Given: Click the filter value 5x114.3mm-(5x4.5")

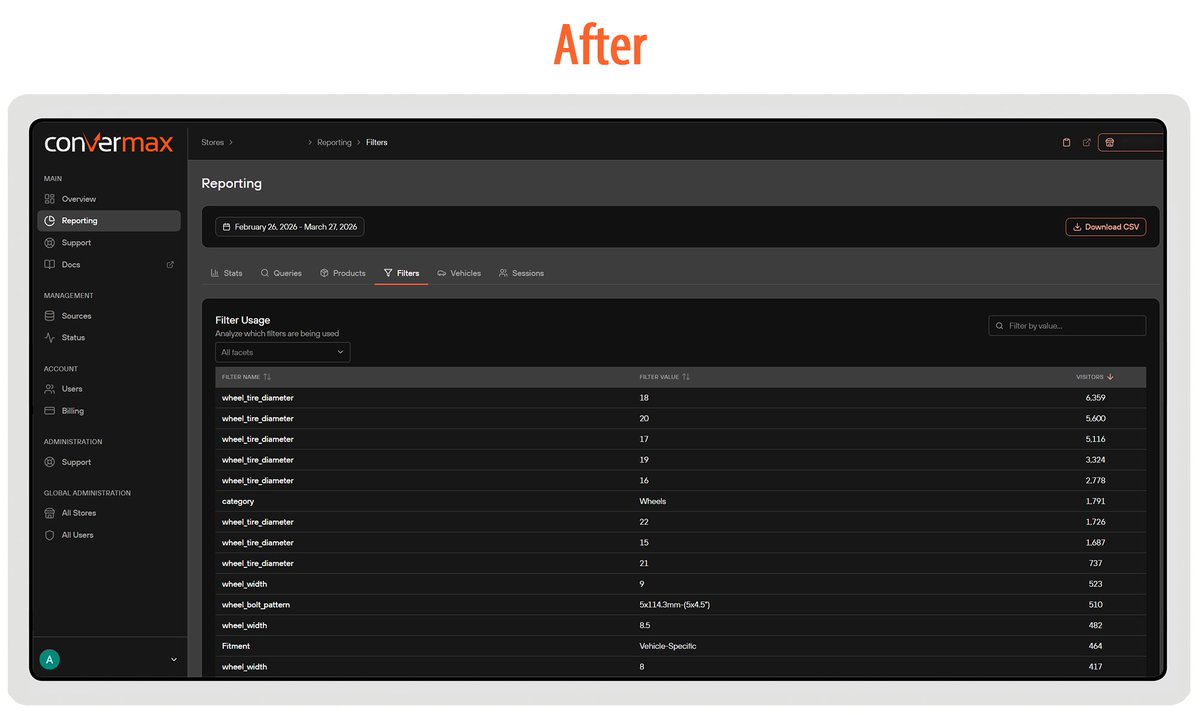Looking at the screenshot, I should click(675, 605).
